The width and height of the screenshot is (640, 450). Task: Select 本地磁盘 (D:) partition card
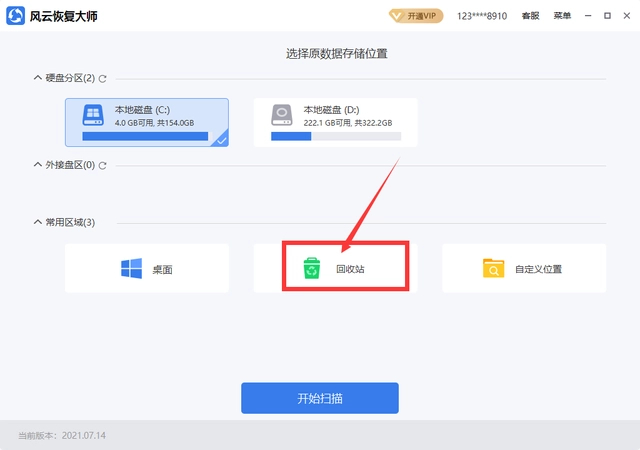click(x=336, y=122)
